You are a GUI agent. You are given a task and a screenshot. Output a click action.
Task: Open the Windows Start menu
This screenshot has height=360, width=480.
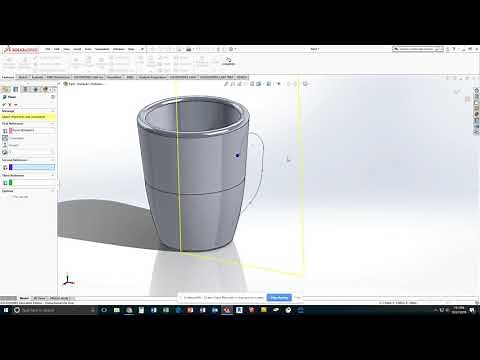[6, 310]
